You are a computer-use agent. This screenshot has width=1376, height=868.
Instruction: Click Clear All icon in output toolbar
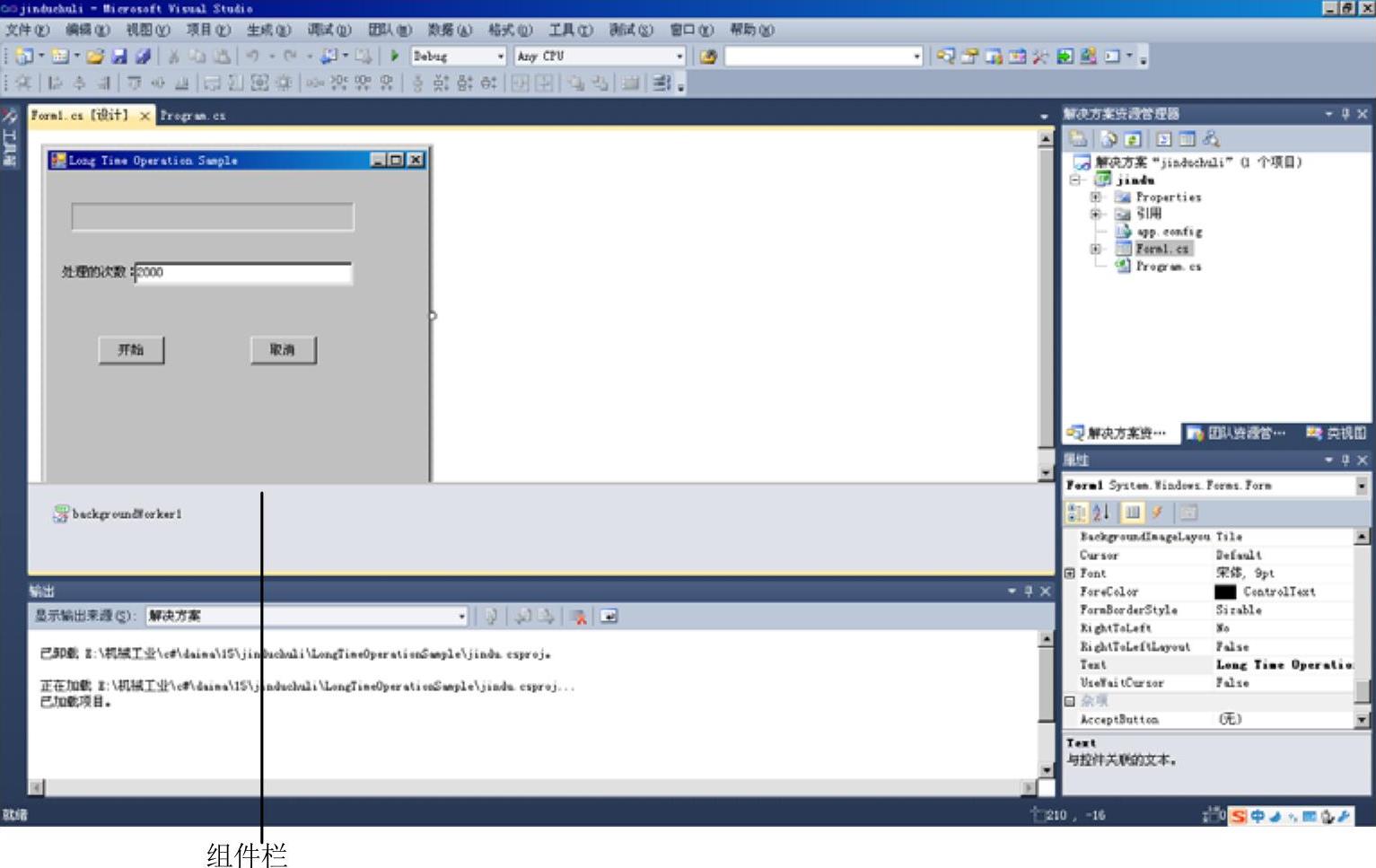pyautogui.click(x=579, y=617)
